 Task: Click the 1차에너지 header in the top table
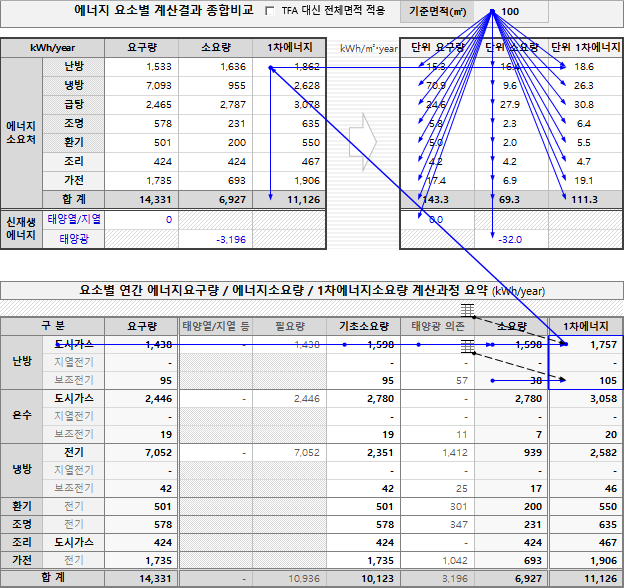click(290, 47)
